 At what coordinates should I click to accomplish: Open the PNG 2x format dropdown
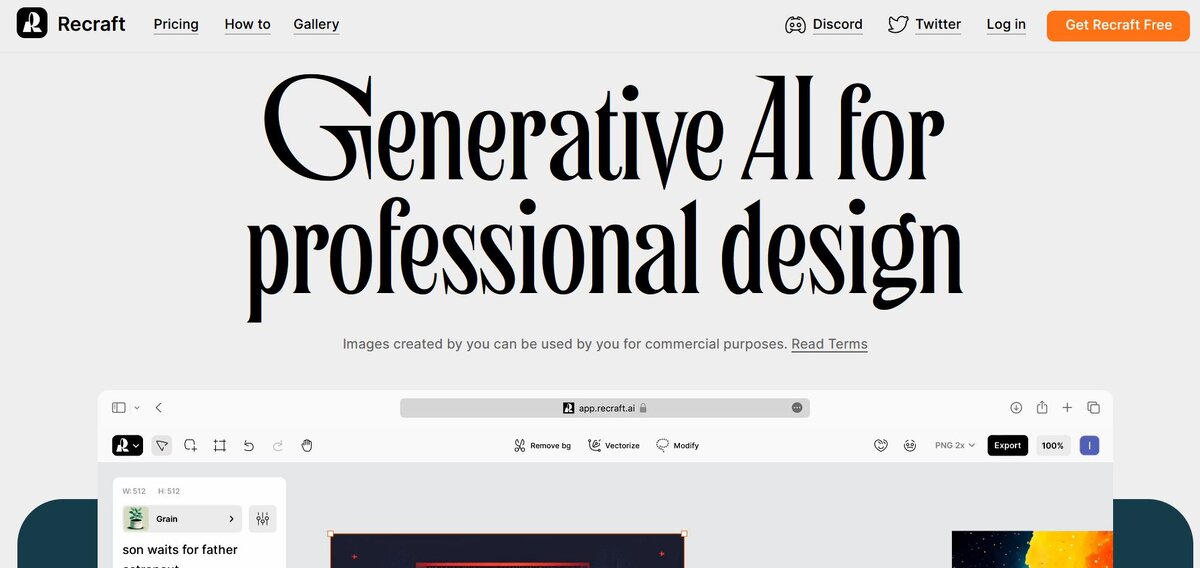point(954,445)
